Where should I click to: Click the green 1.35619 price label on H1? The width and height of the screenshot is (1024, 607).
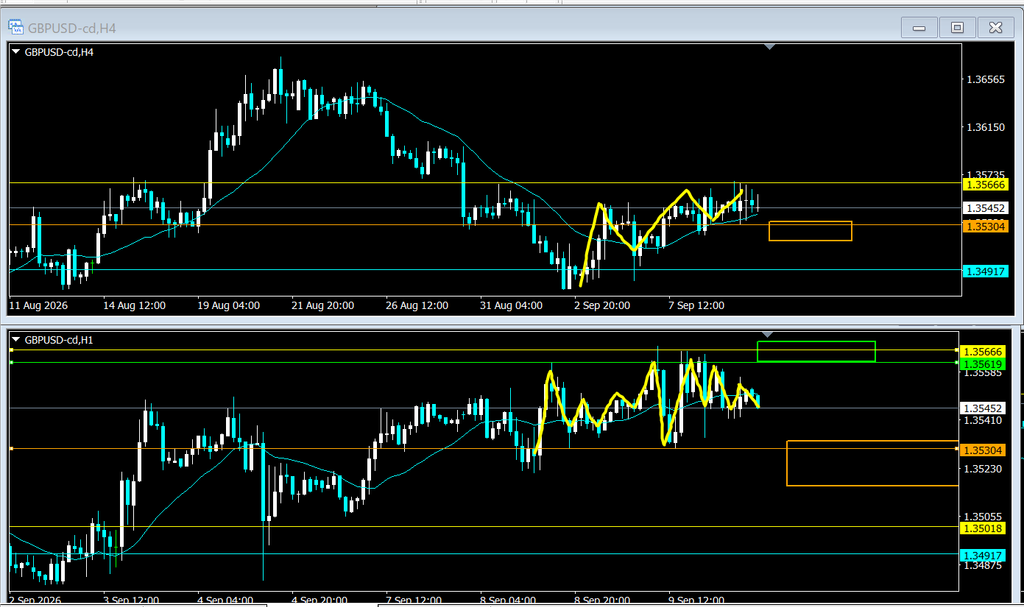(983, 365)
